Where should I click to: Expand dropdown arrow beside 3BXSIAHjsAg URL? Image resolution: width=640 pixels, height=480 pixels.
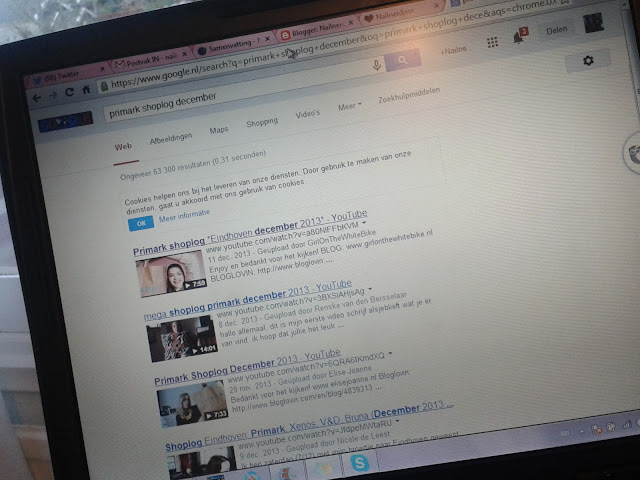(x=370, y=289)
